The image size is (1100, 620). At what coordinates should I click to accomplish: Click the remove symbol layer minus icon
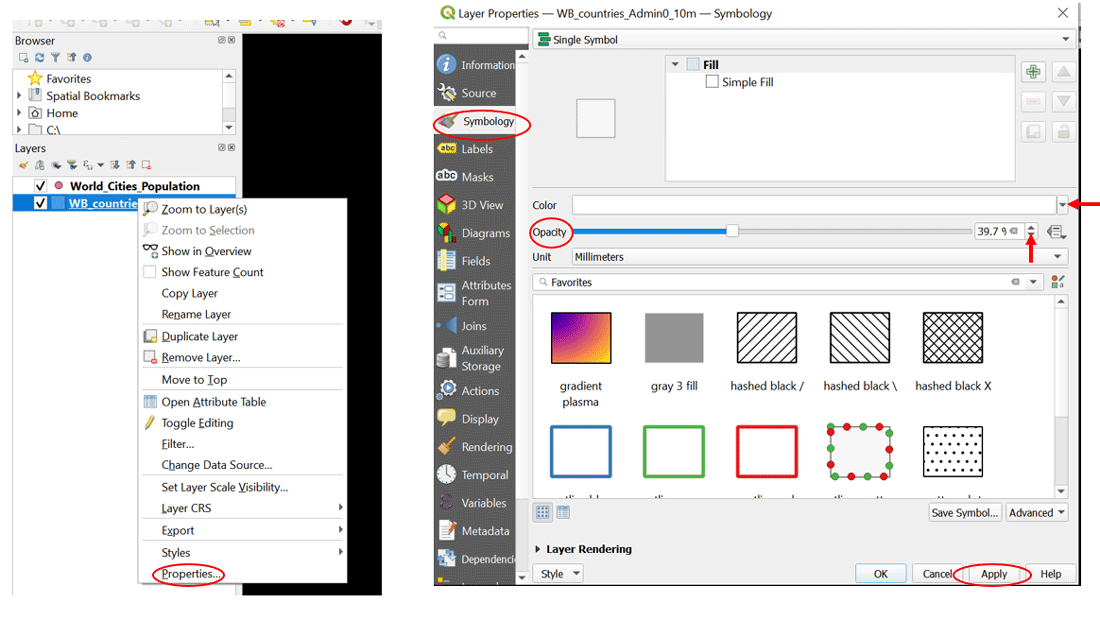pyautogui.click(x=1033, y=102)
